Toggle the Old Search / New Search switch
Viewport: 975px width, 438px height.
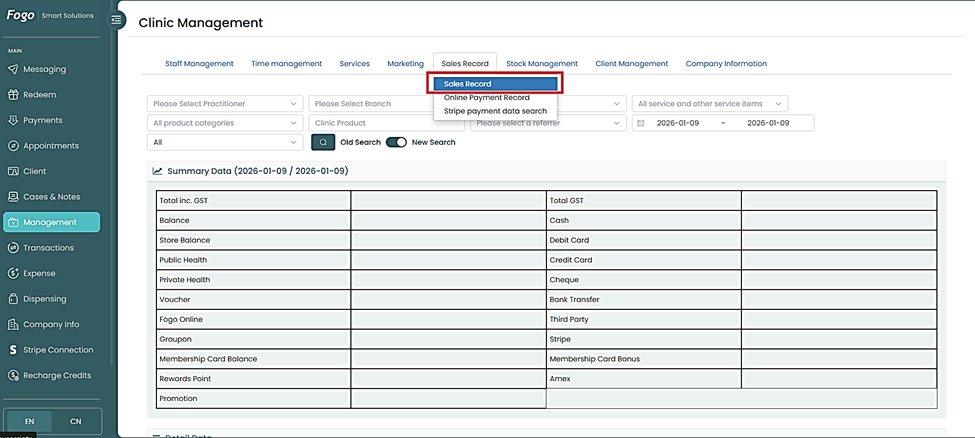[x=396, y=143]
